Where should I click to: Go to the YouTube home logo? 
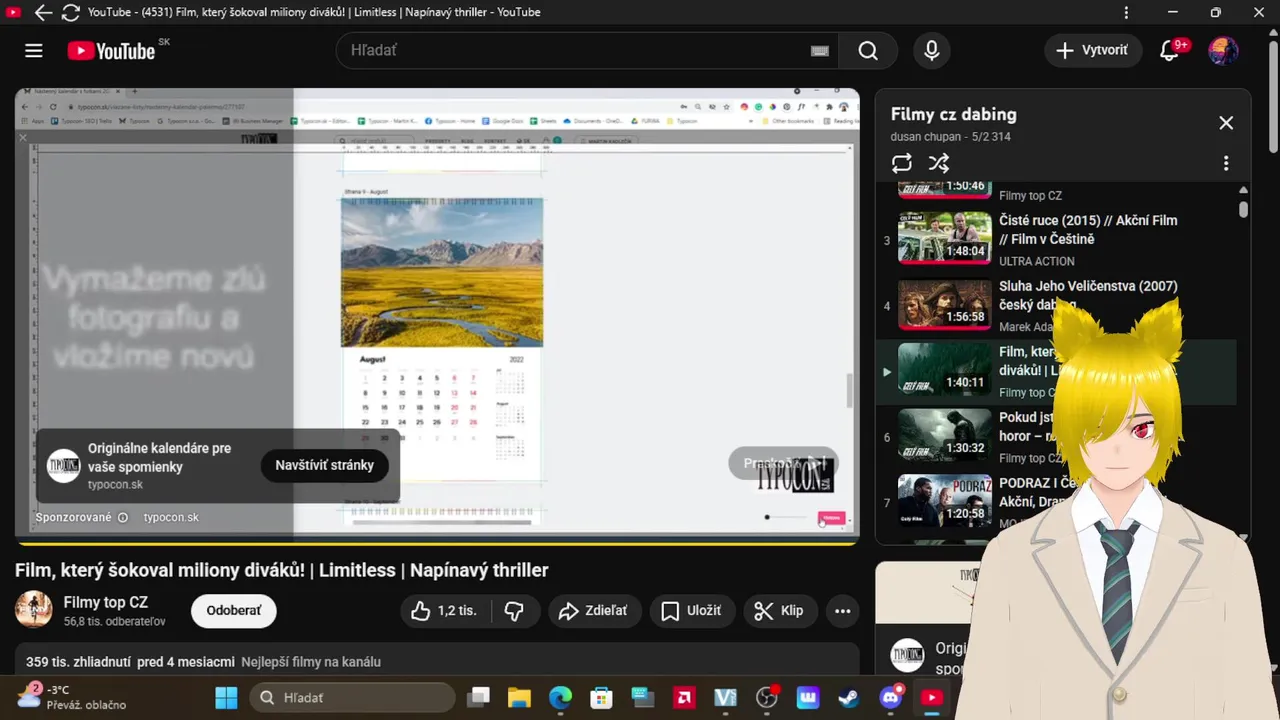pos(111,51)
